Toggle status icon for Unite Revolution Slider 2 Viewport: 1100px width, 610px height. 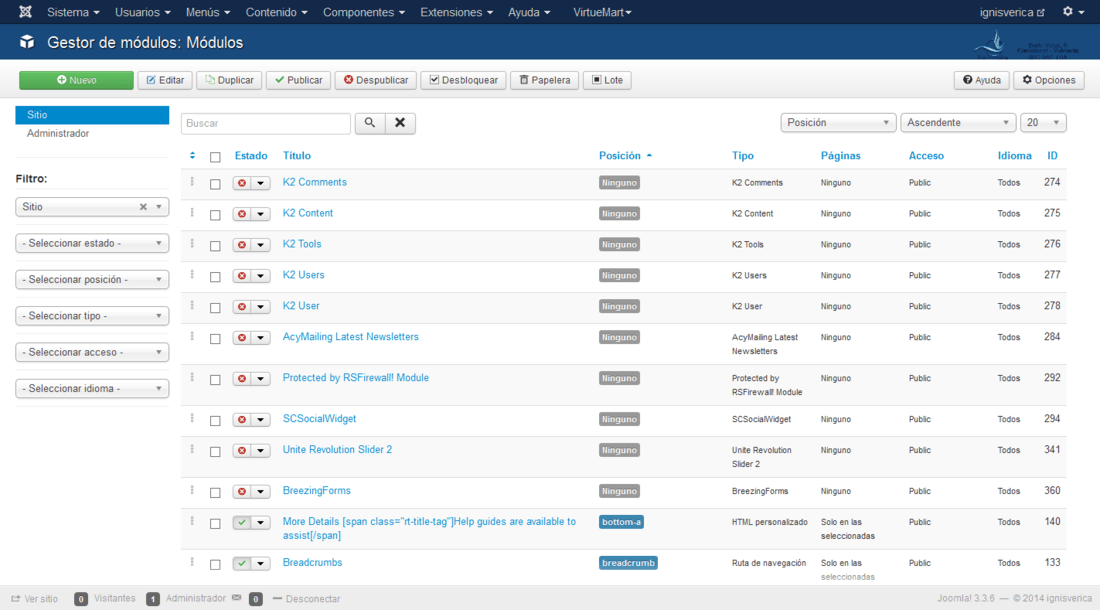pos(242,450)
